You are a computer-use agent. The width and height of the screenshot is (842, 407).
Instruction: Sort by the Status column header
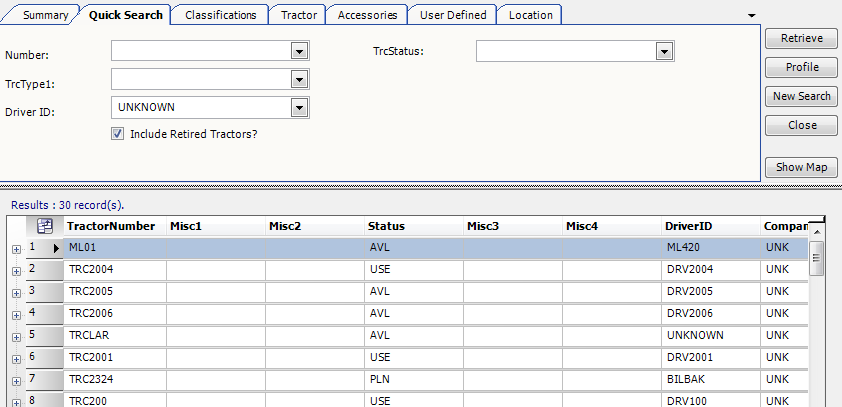[x=413, y=226]
